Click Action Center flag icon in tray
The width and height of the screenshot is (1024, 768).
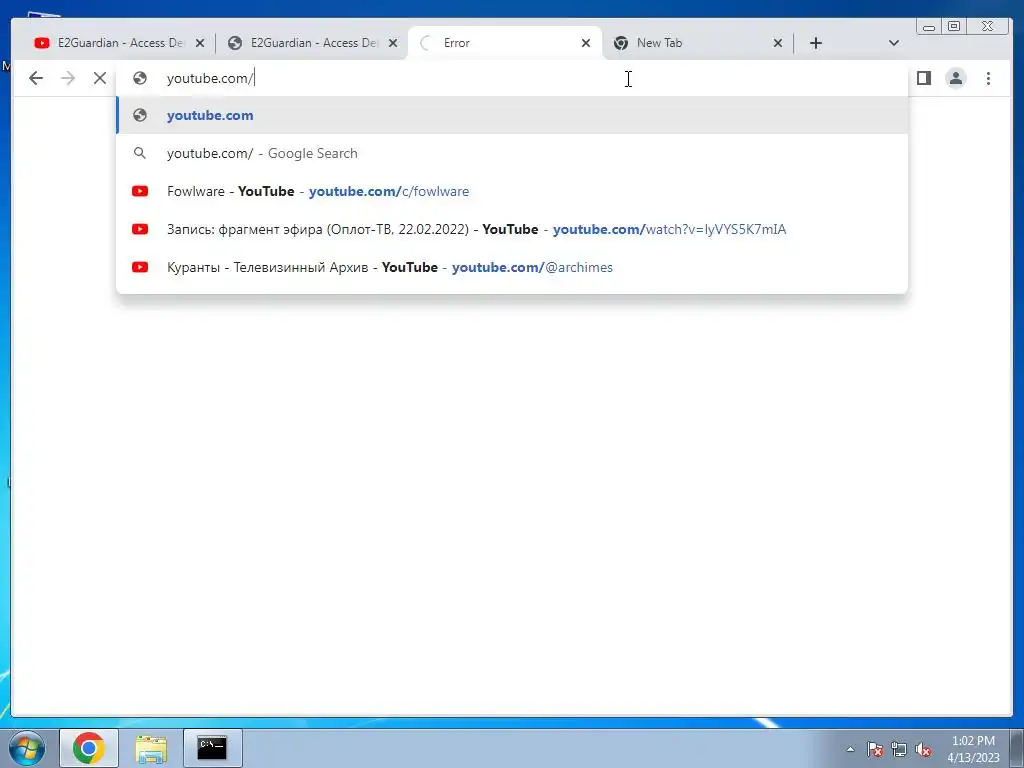(x=875, y=749)
